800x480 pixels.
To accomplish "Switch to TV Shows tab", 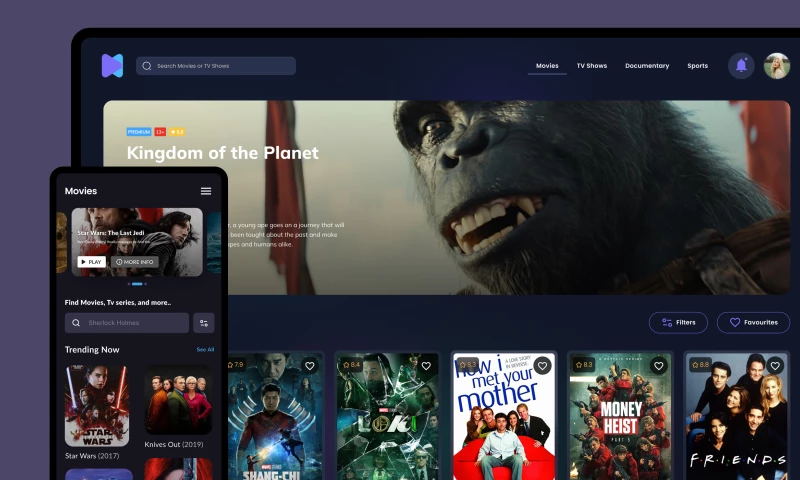I will point(592,66).
